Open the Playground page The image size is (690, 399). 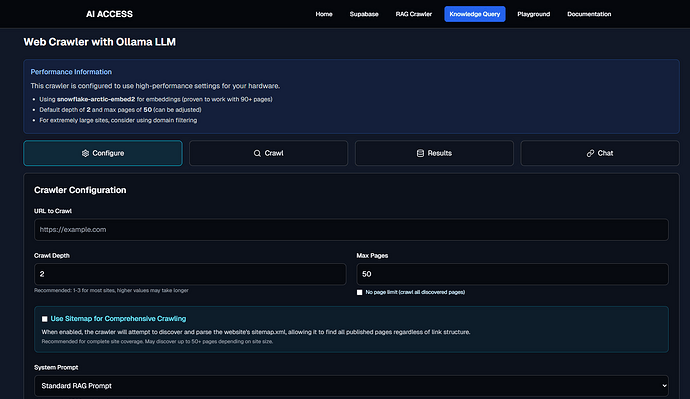click(x=533, y=14)
